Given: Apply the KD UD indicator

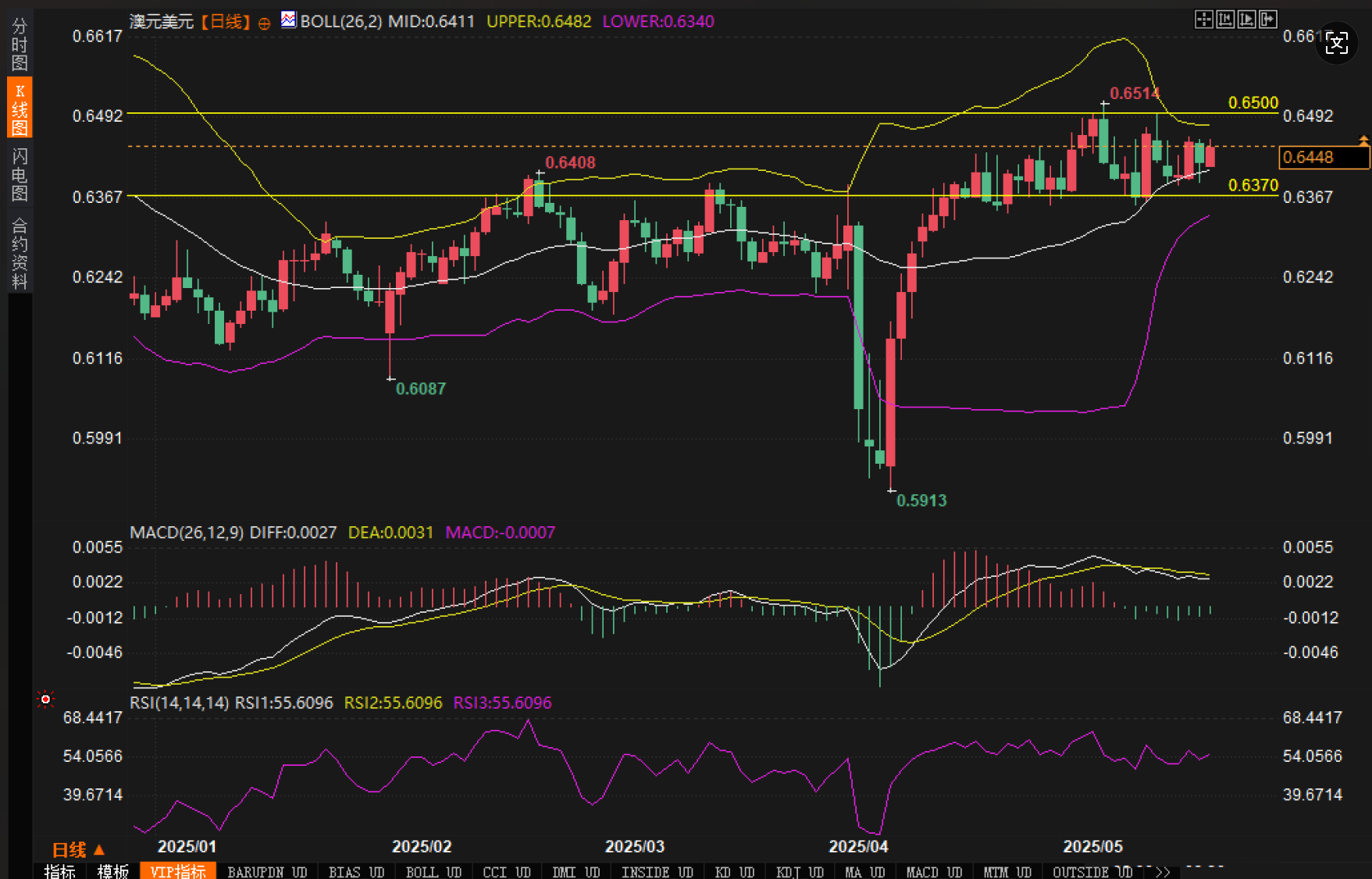Looking at the screenshot, I should click(734, 872).
